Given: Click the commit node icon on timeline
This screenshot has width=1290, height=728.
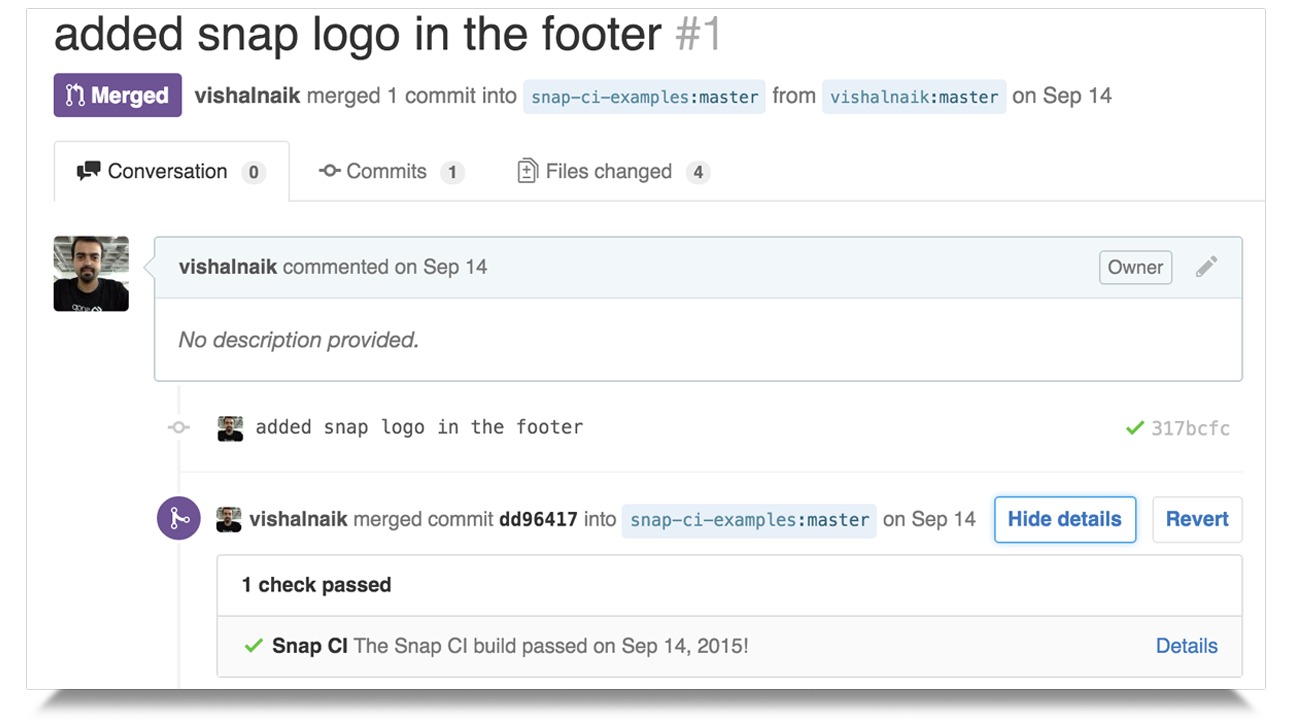Looking at the screenshot, I should point(179,427).
